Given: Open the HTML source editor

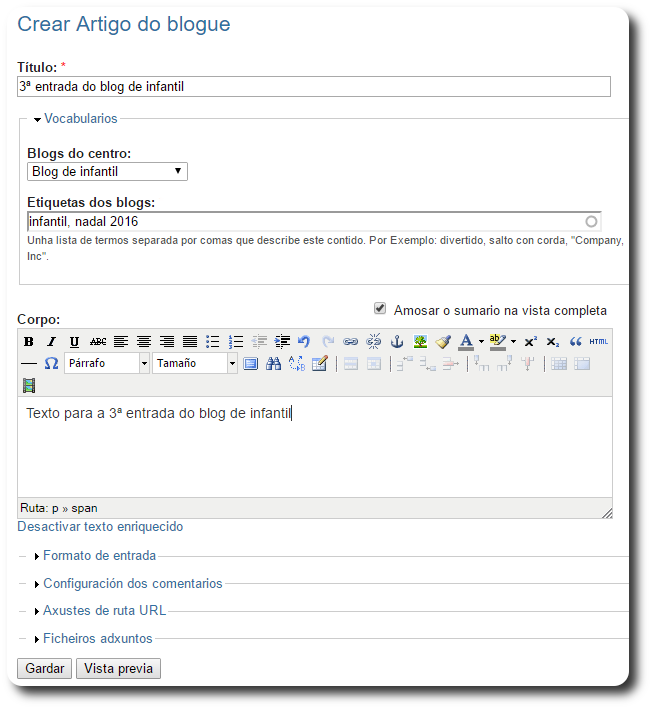Looking at the screenshot, I should coord(599,341).
